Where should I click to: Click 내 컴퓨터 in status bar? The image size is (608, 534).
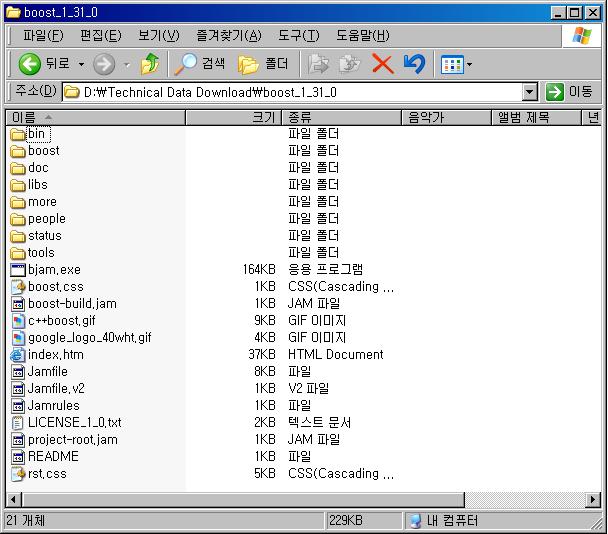pos(452,521)
